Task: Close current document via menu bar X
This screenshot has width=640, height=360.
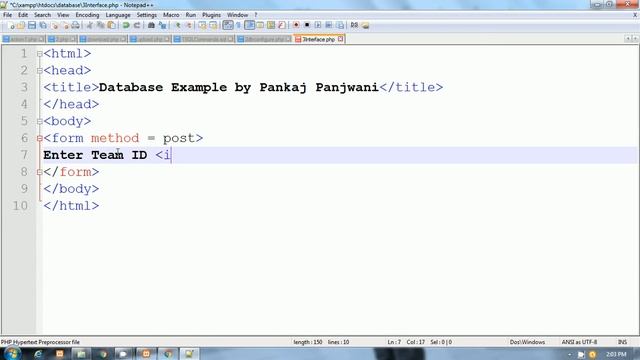Action: click(635, 15)
